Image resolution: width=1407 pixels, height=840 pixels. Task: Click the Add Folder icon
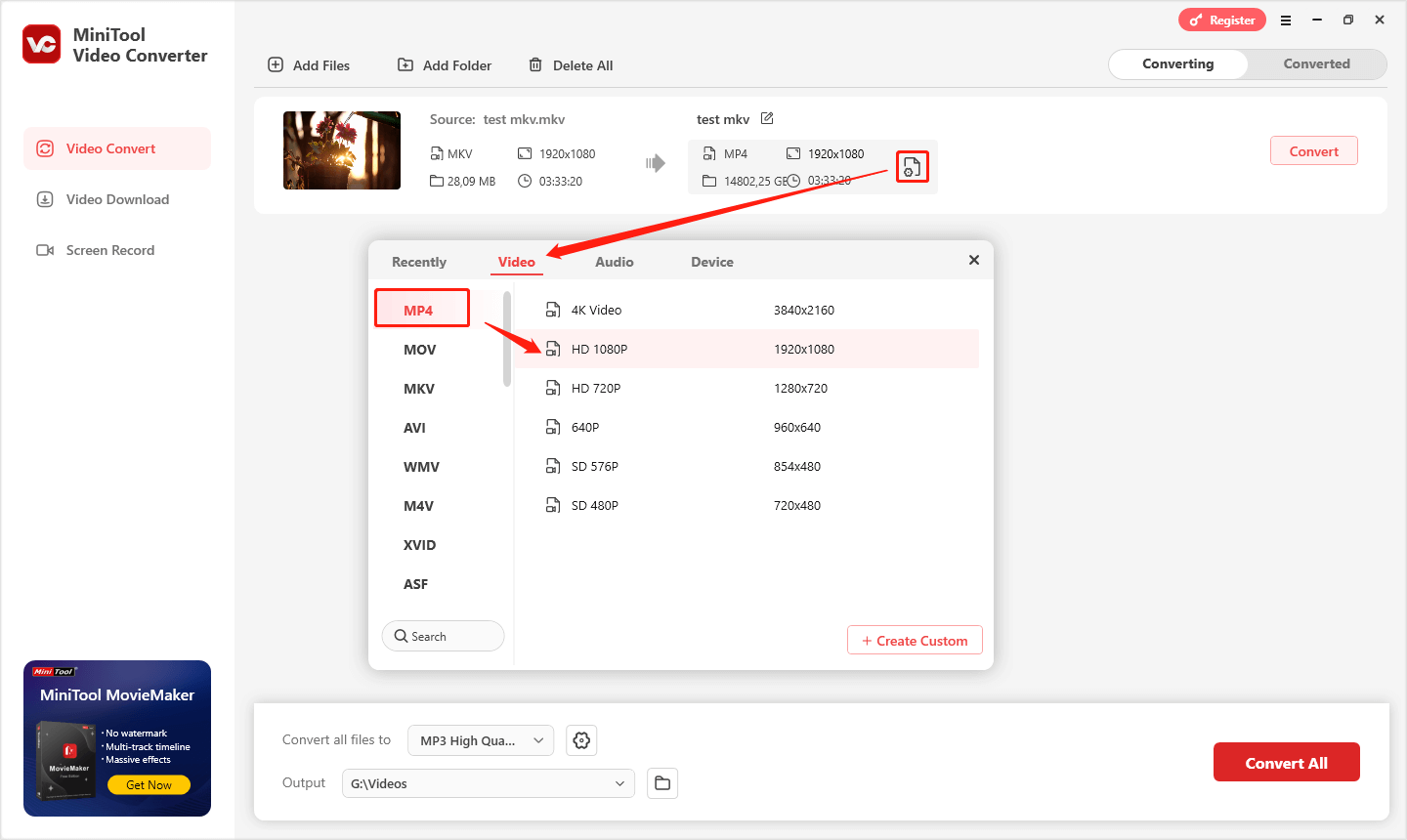(x=405, y=64)
